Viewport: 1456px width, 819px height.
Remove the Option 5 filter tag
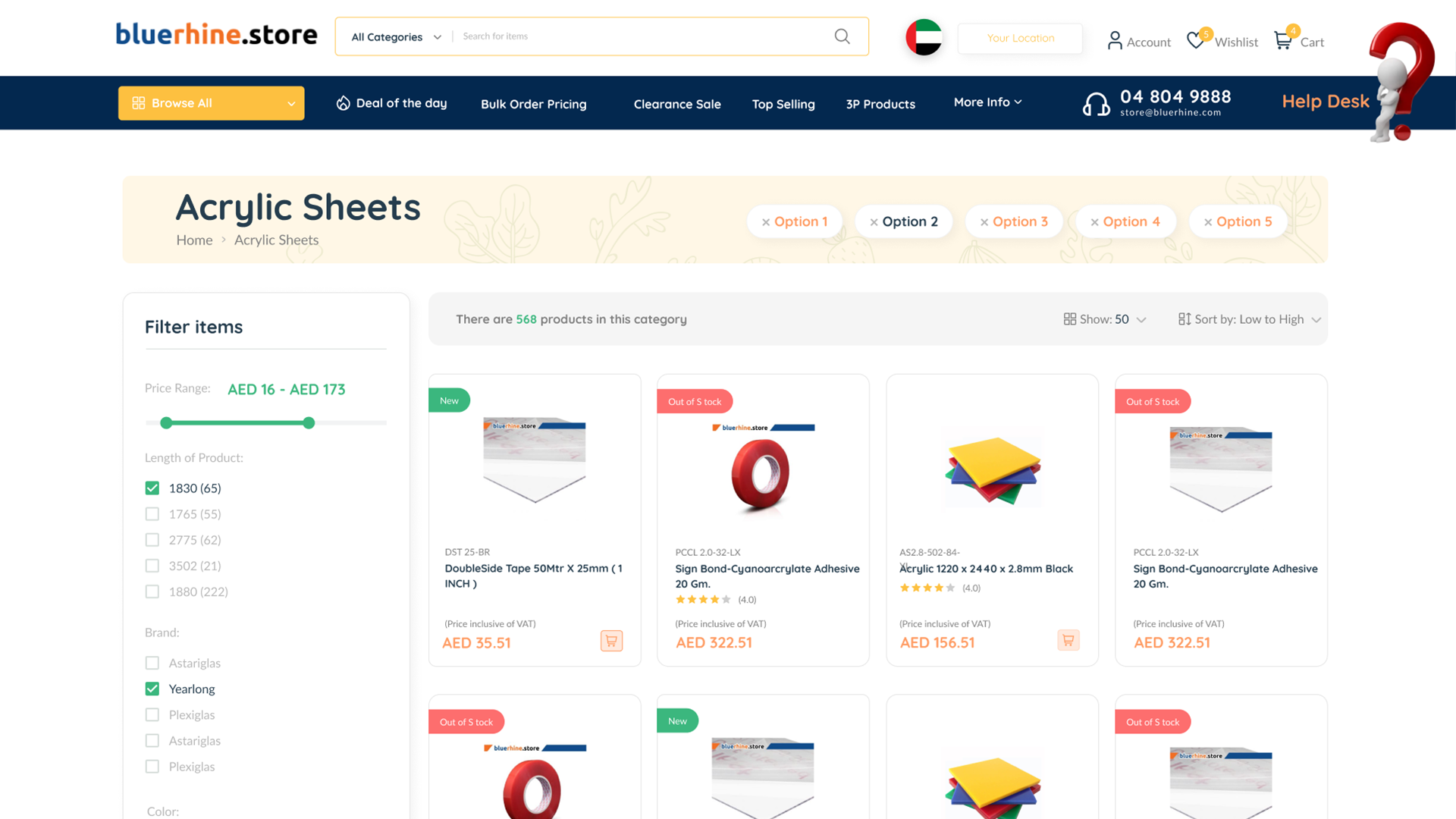coord(1207,222)
